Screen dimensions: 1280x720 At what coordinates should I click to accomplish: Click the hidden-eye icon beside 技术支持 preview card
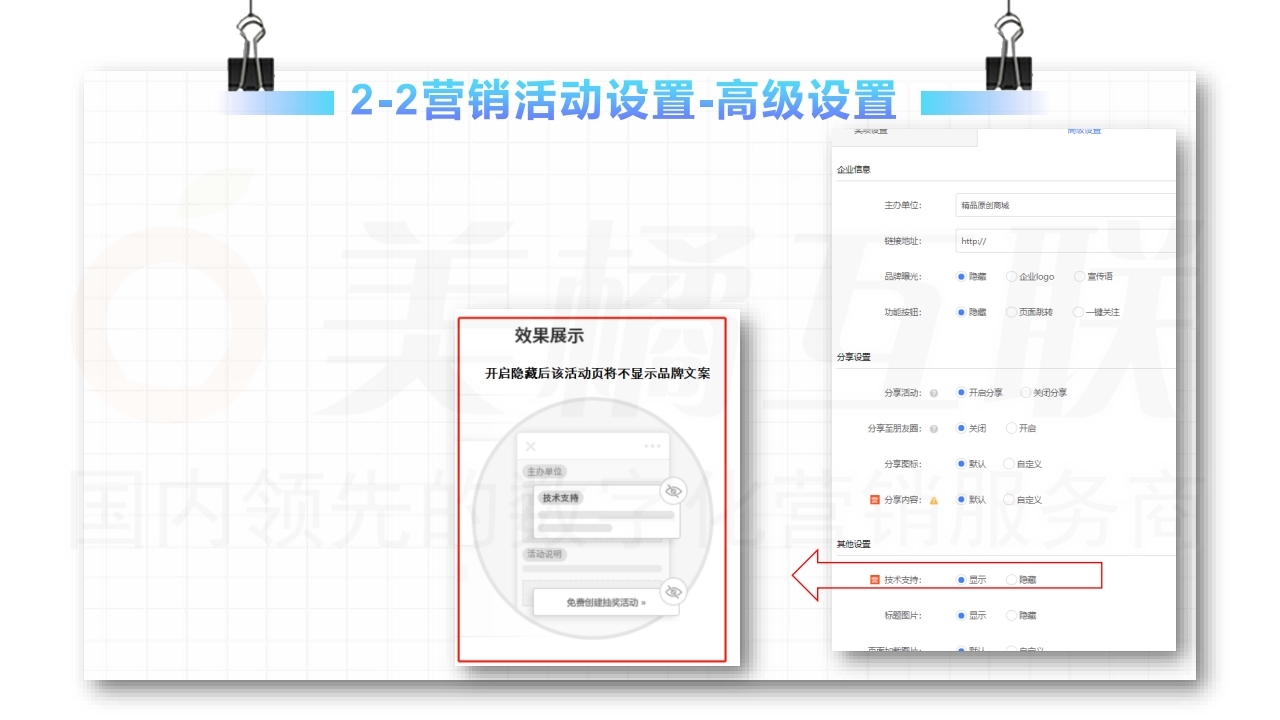tap(674, 491)
